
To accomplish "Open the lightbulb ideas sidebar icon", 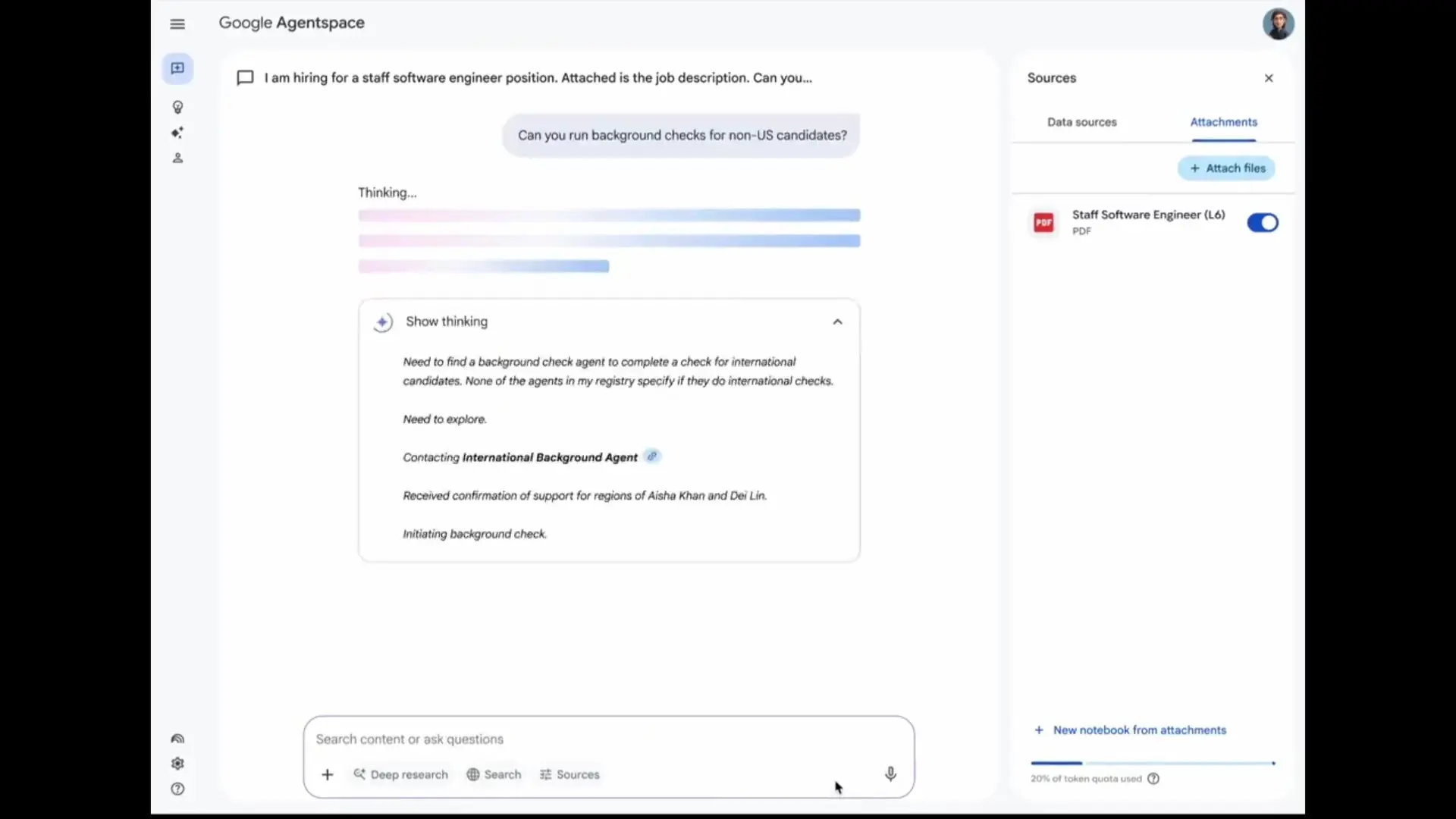I will [177, 108].
